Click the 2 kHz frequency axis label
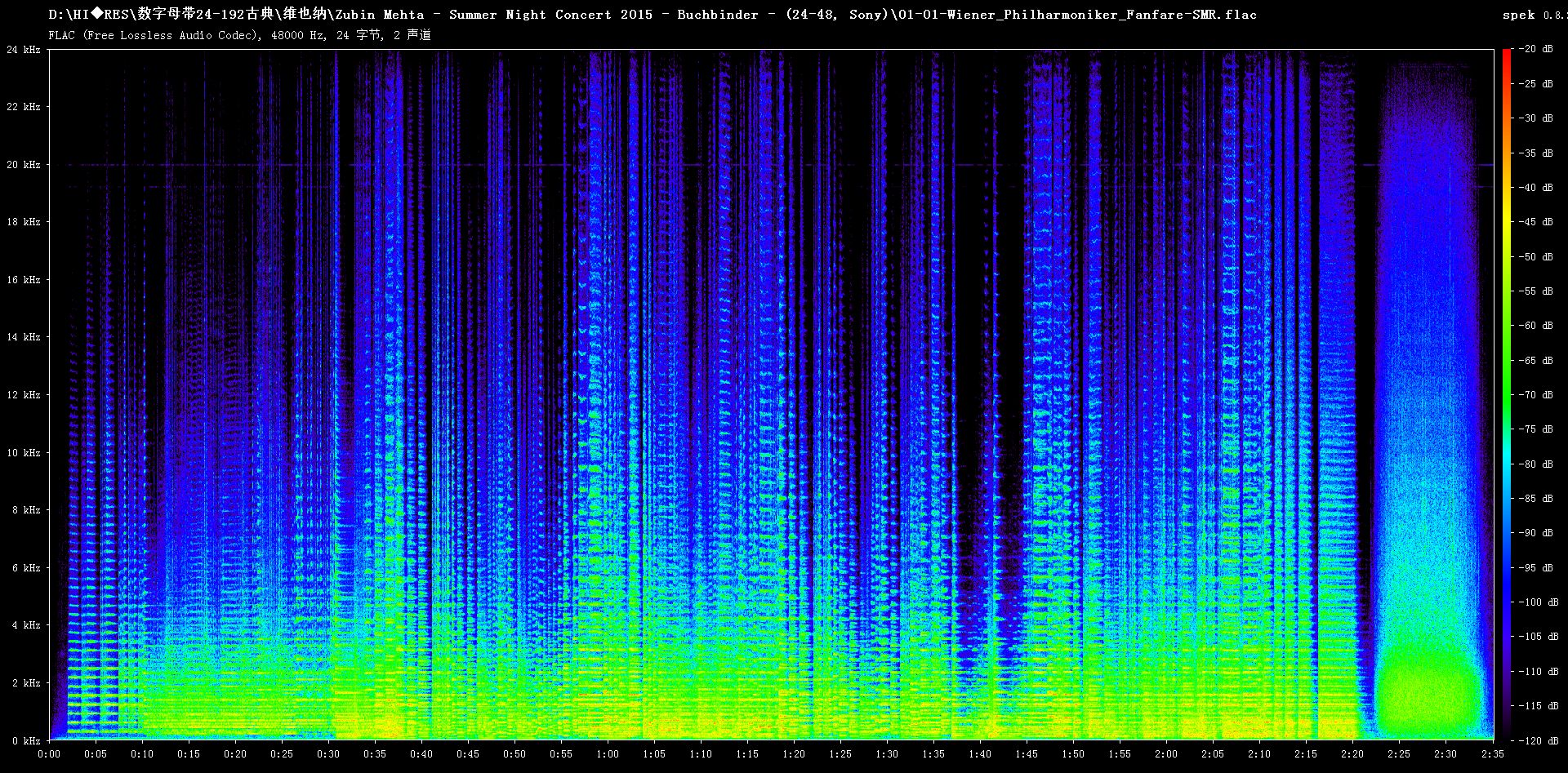The height and width of the screenshot is (773, 1568). point(26,683)
